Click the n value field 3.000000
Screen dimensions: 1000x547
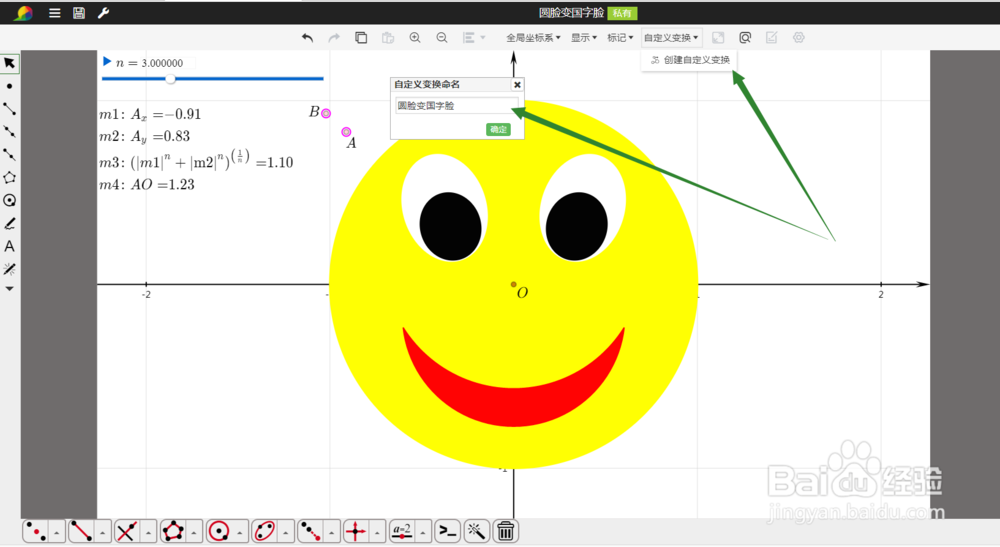pos(162,63)
